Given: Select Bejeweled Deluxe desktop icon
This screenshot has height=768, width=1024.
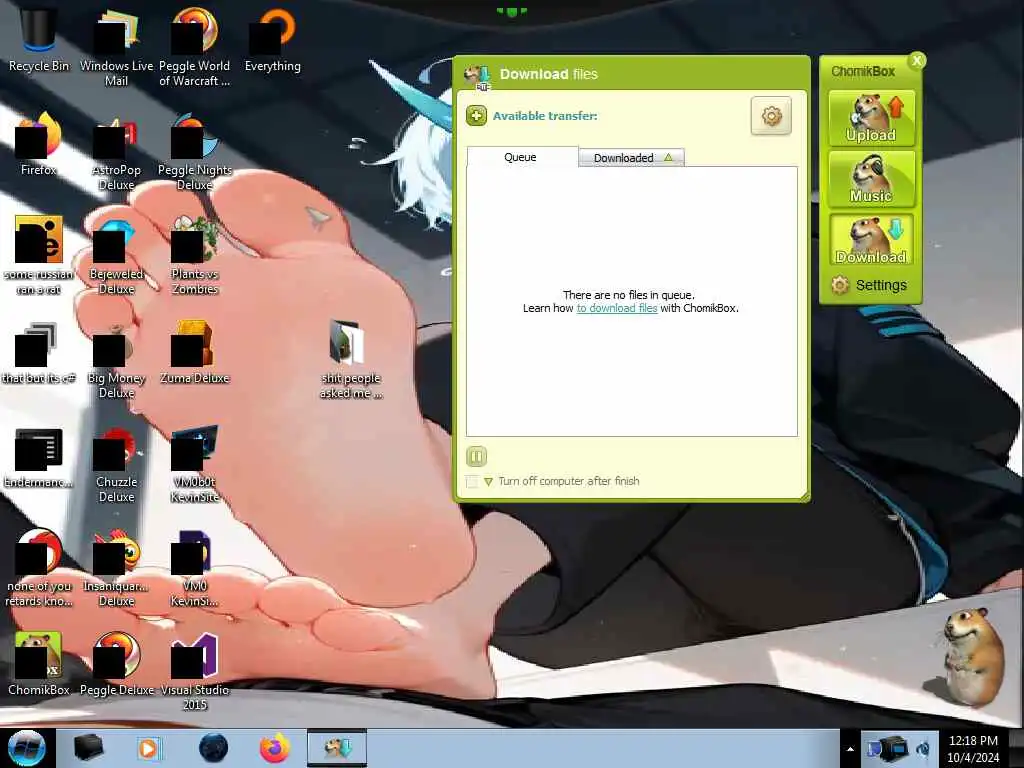Looking at the screenshot, I should click(x=116, y=255).
